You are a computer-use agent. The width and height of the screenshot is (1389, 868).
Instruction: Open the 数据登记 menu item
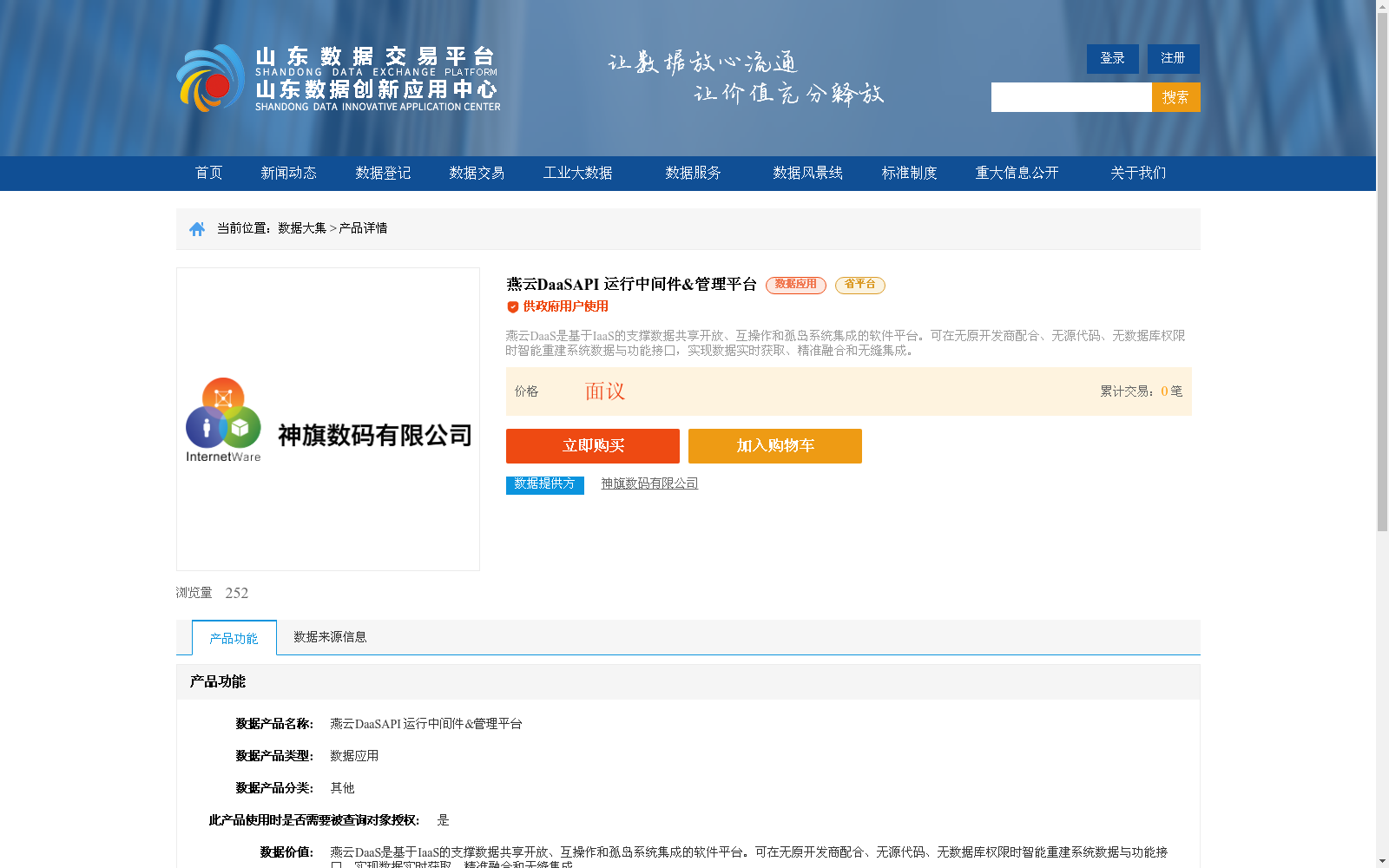coord(383,173)
